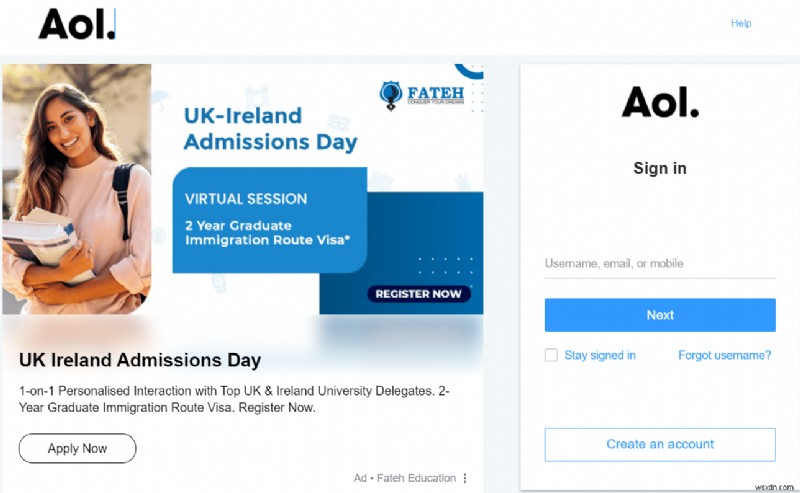Click the UK Ireland Admissions Day headline
Image resolution: width=800 pixels, height=493 pixels.
click(x=140, y=360)
